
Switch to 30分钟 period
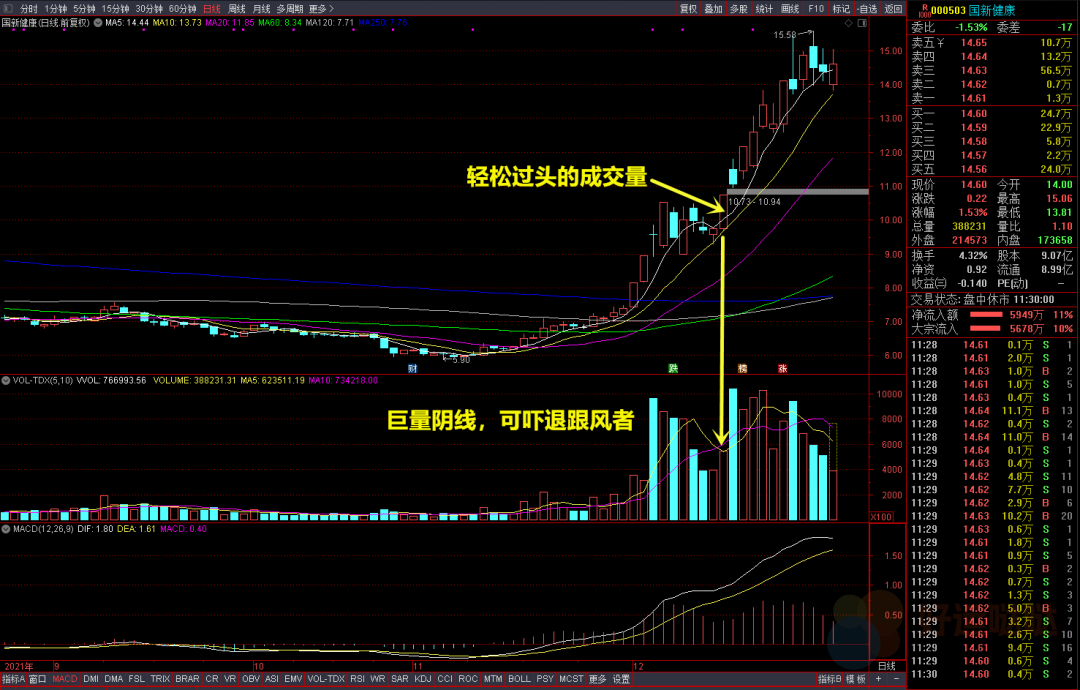click(x=149, y=8)
